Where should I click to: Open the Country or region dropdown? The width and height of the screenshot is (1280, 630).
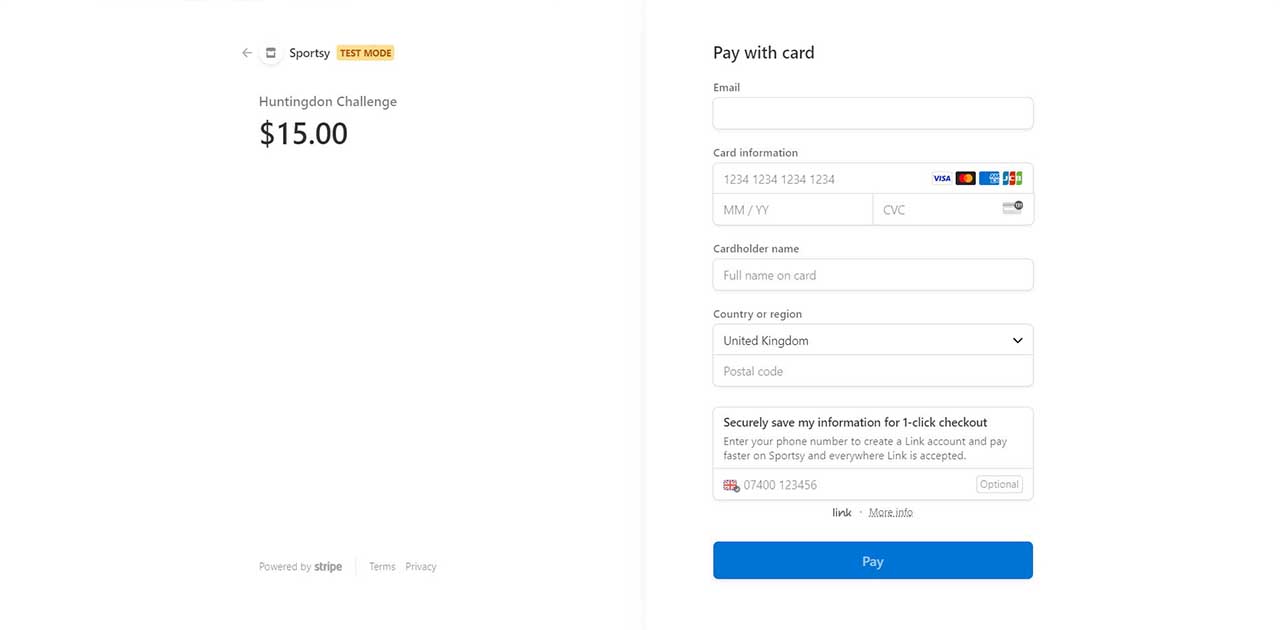[x=873, y=340]
